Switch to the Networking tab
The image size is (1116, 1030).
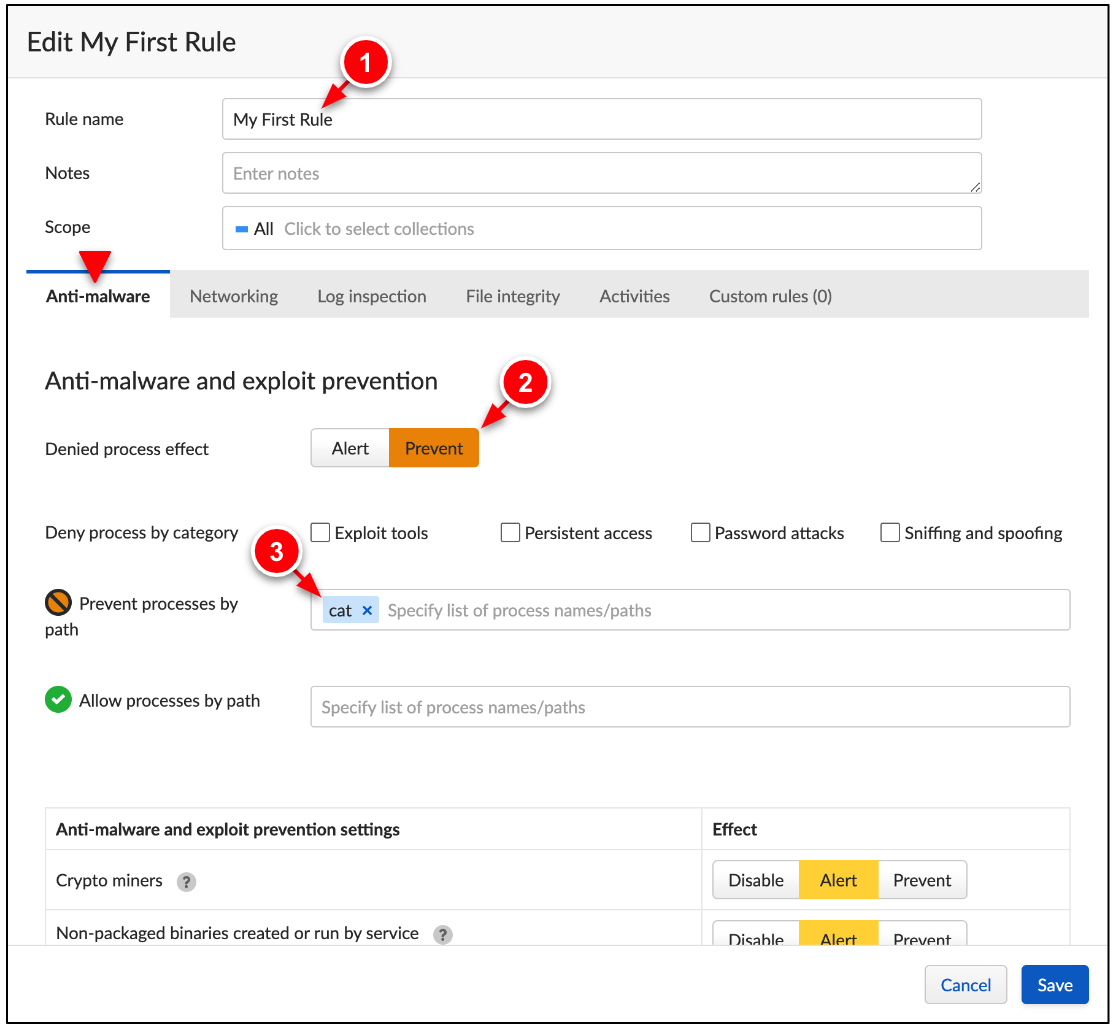pos(233,296)
